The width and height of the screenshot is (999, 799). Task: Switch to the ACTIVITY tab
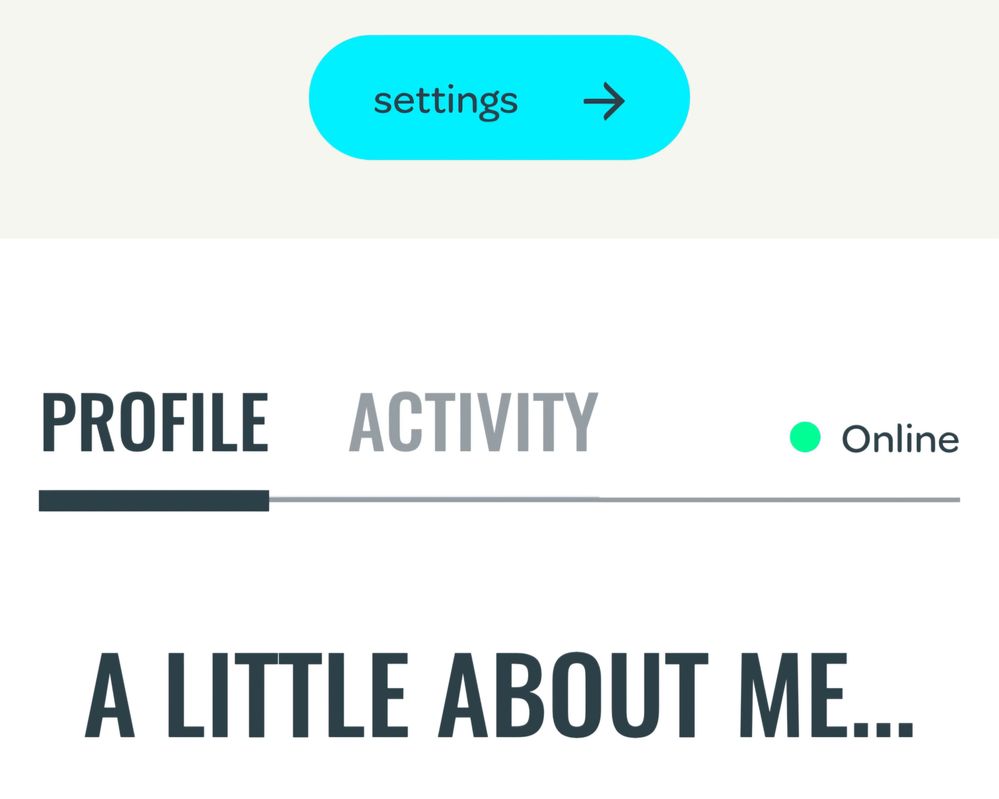tap(473, 422)
